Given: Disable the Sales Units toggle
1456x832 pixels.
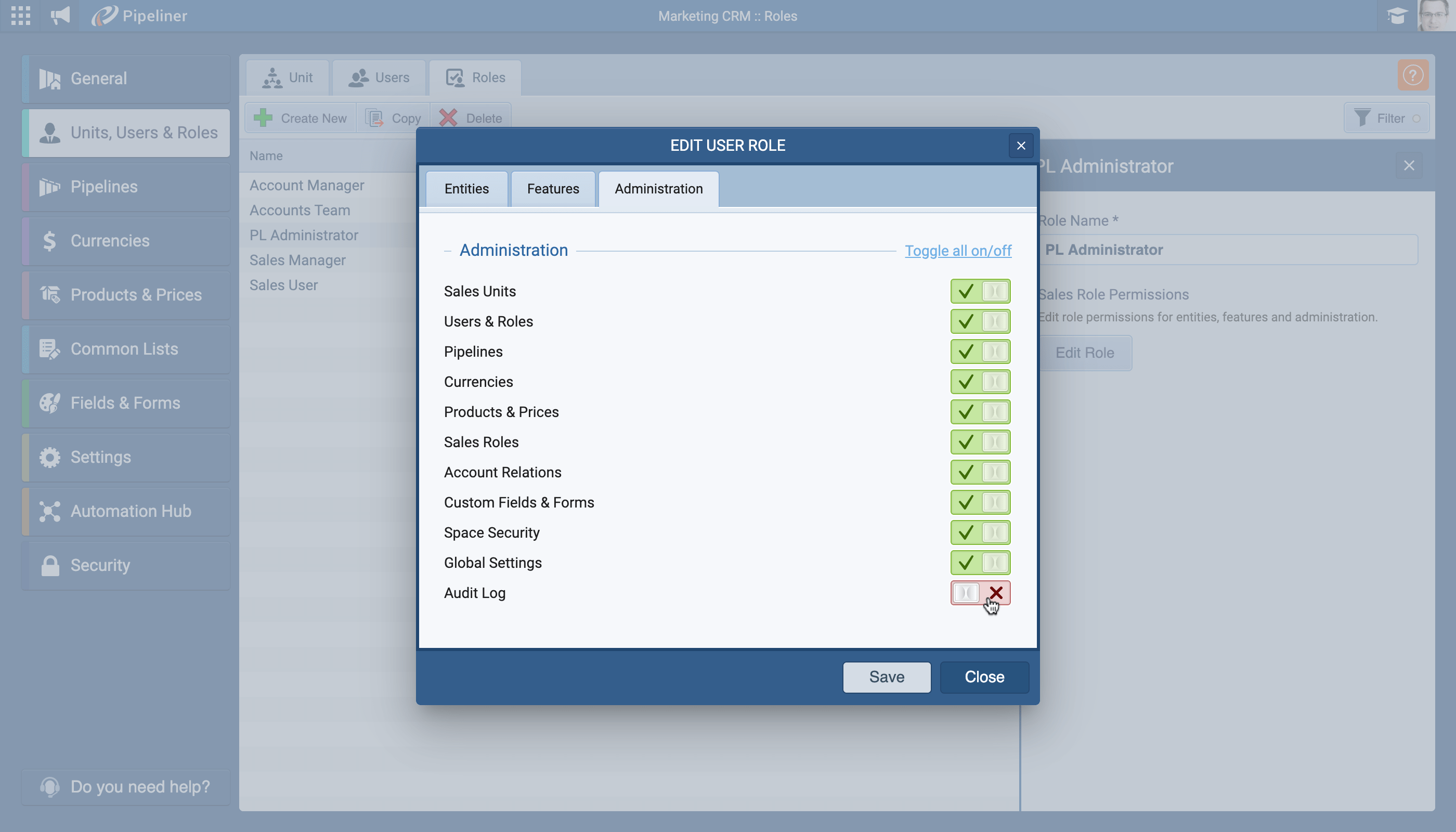Looking at the screenshot, I should [980, 291].
